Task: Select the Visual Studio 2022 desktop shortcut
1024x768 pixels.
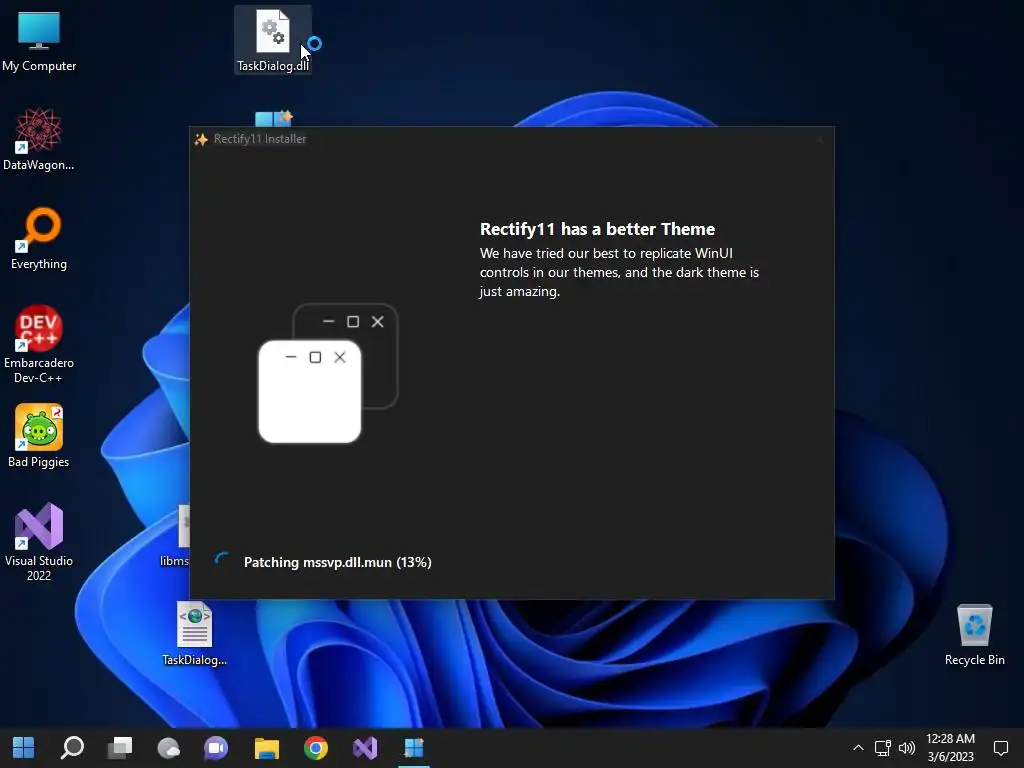Action: [39, 542]
